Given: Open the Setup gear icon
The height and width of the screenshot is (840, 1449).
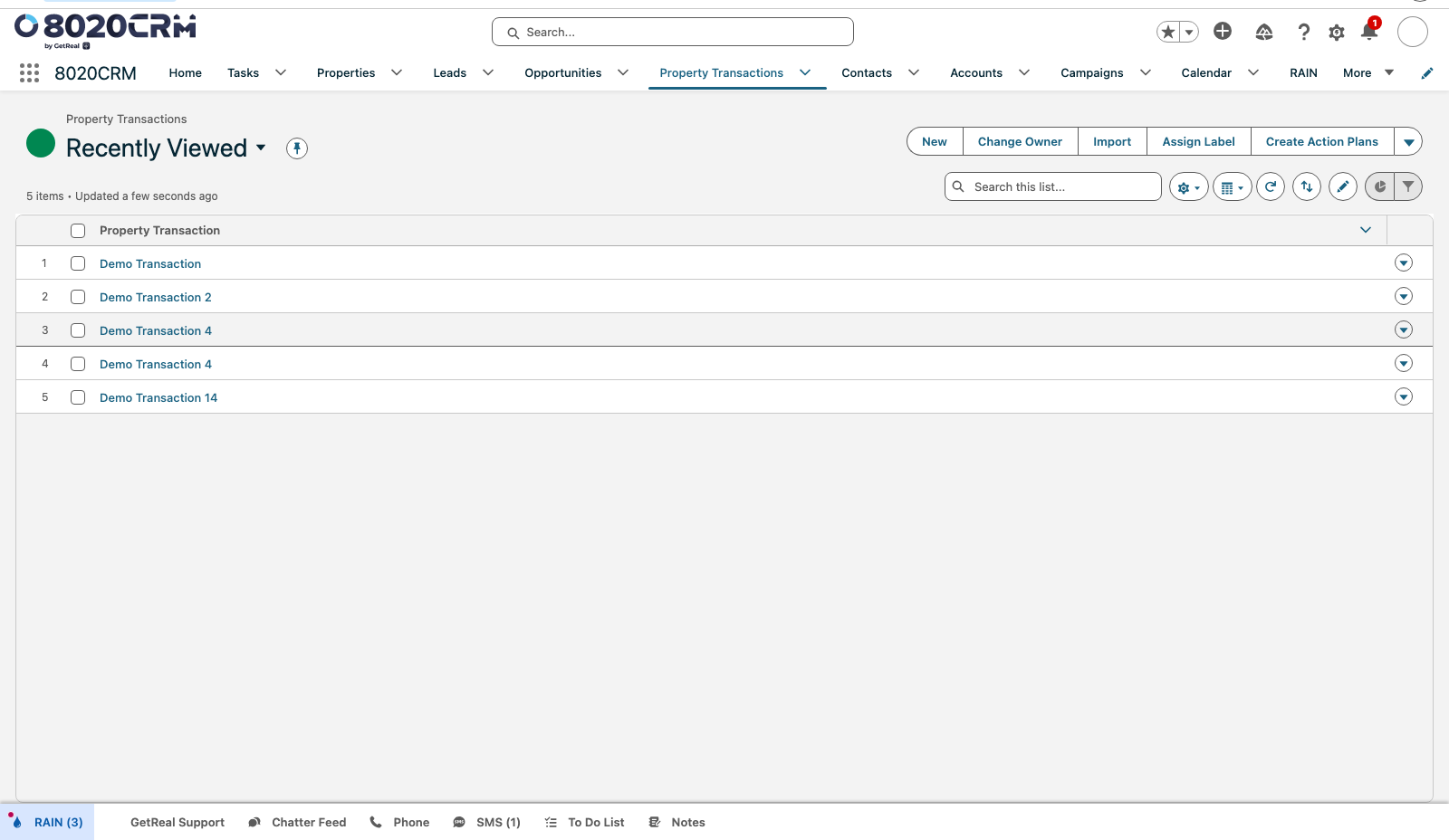Looking at the screenshot, I should pos(1337,33).
